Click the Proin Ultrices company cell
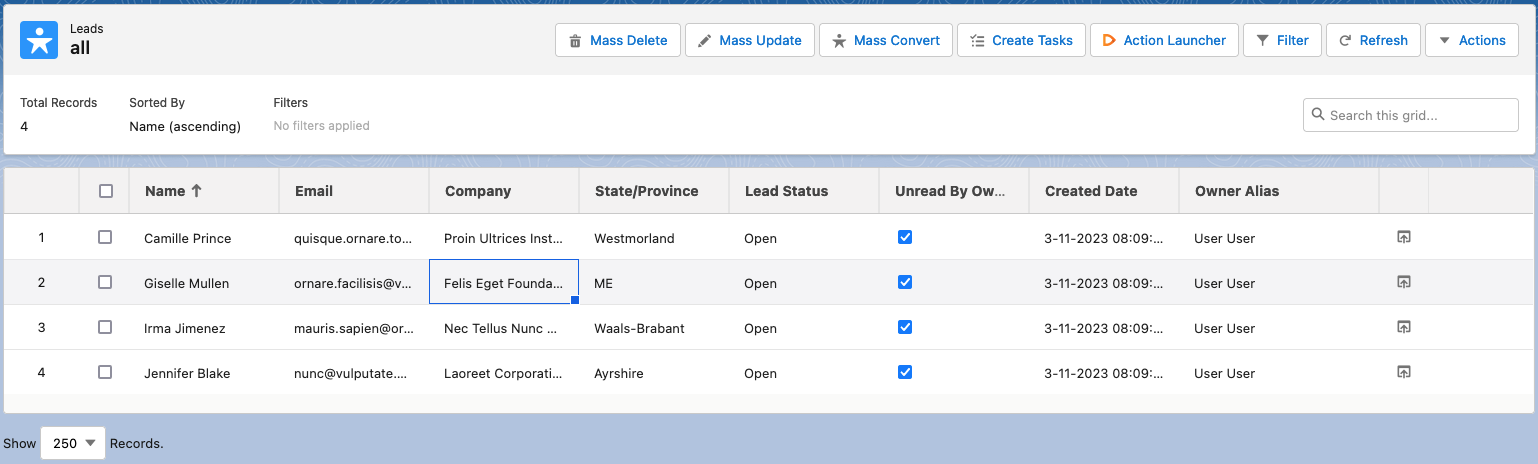This screenshot has width=1538, height=464. (504, 238)
